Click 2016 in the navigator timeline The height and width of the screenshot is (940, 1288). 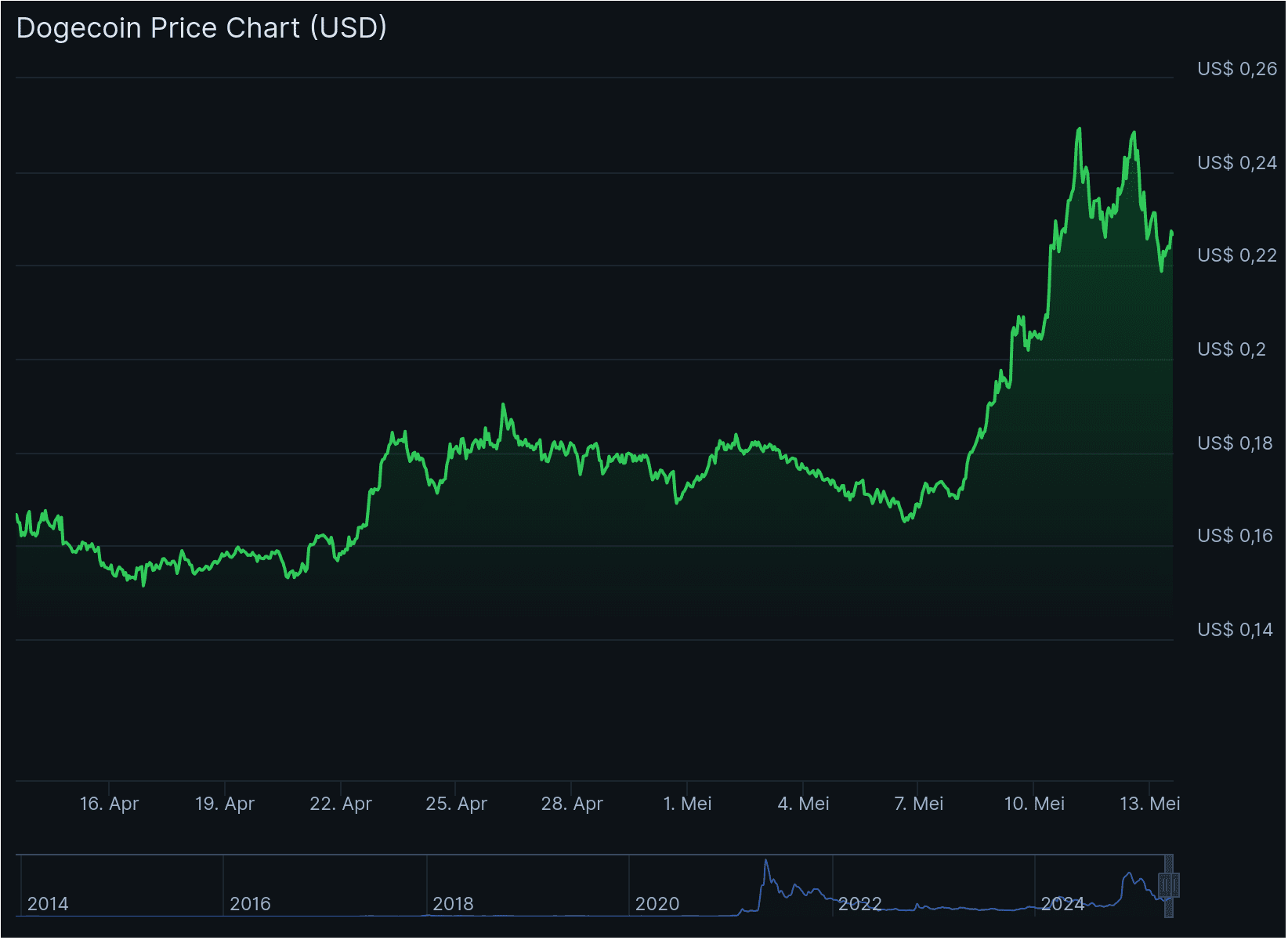(251, 904)
